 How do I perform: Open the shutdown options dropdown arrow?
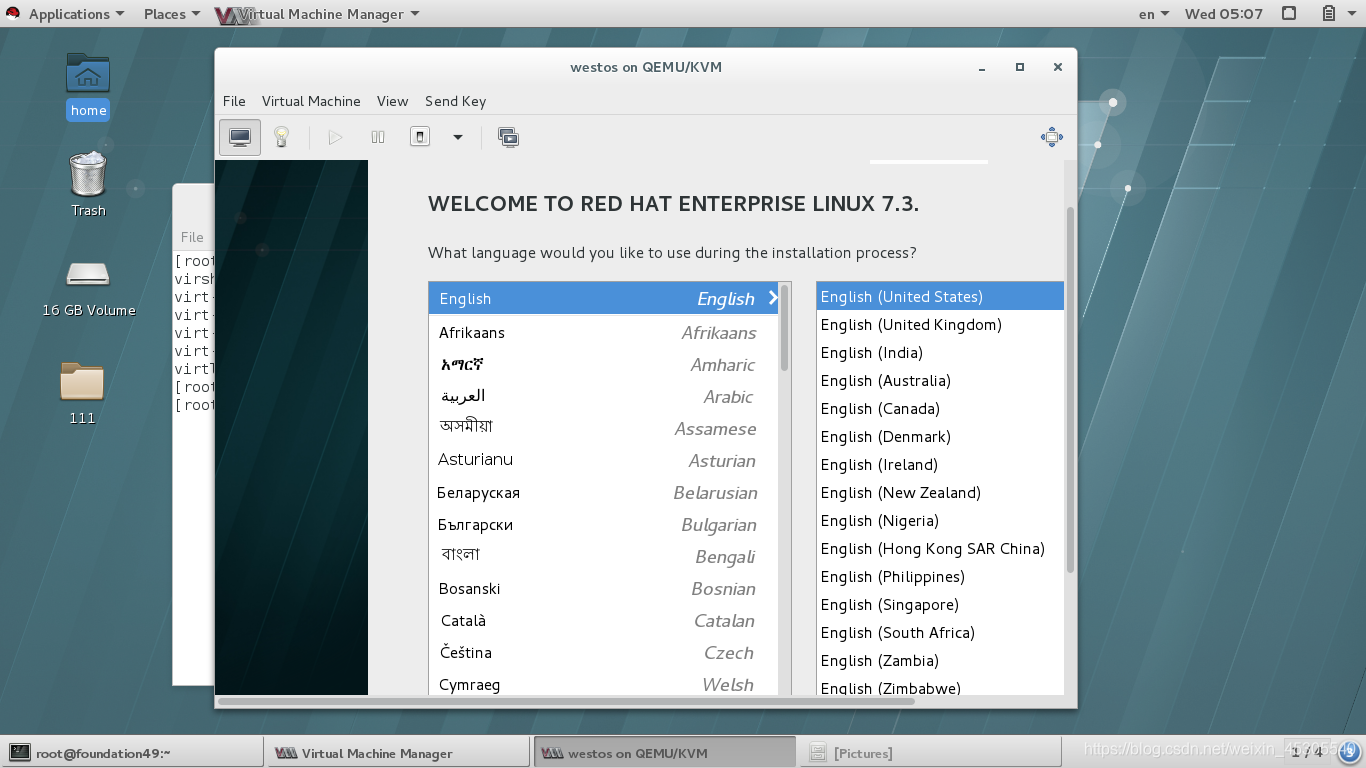458,137
